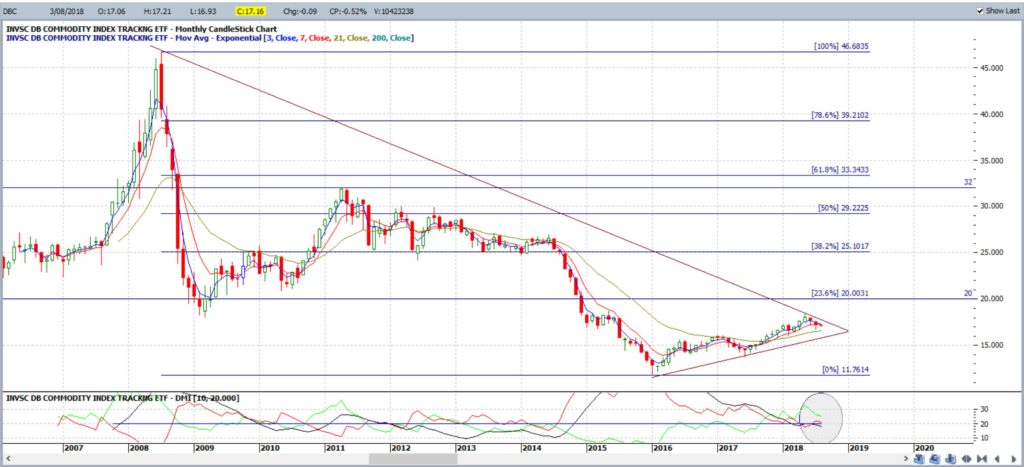Click the second blue chart icon in the bottom toolbar

tap(935, 459)
